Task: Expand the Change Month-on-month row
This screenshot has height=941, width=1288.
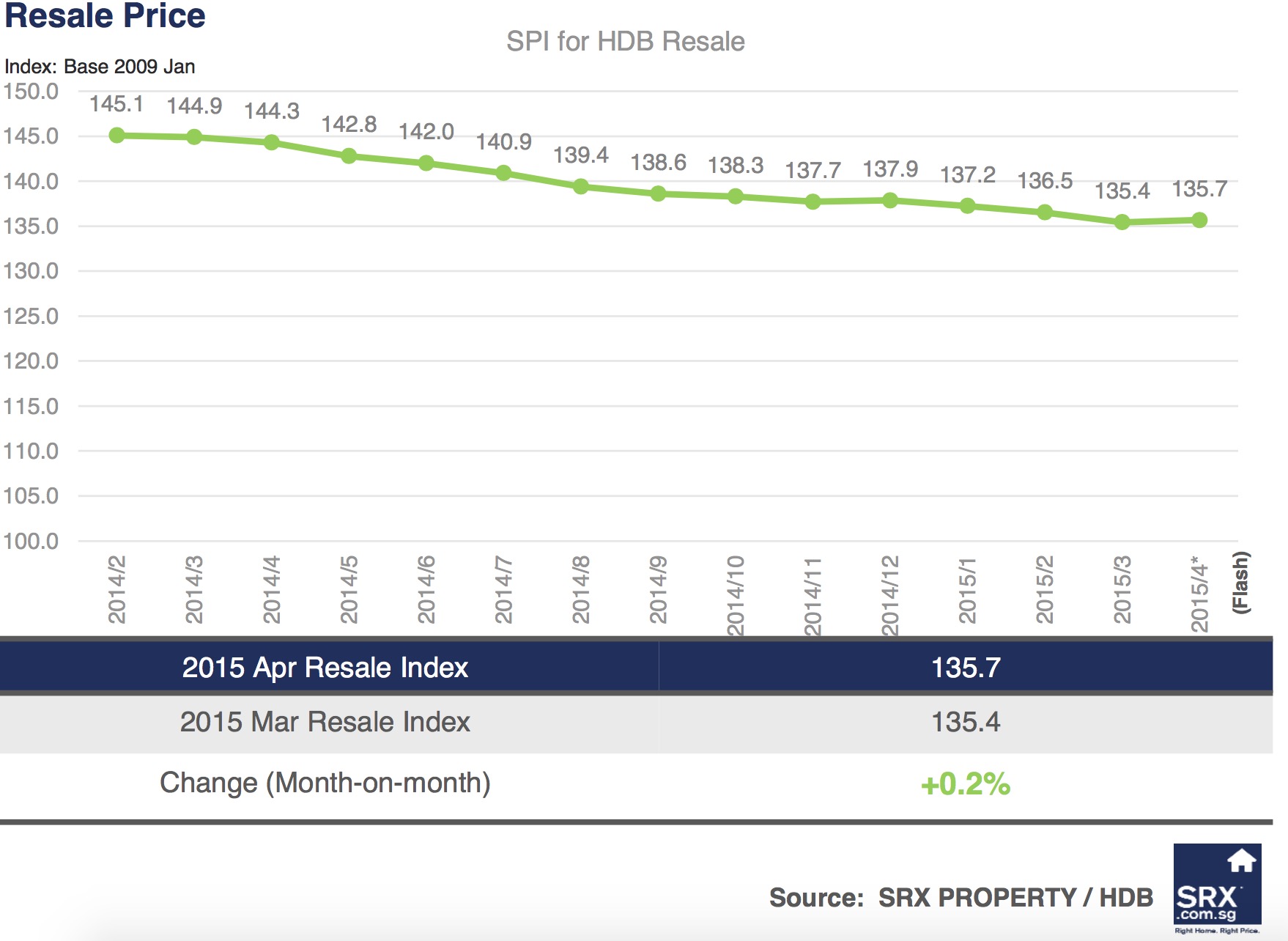Action: tap(326, 783)
